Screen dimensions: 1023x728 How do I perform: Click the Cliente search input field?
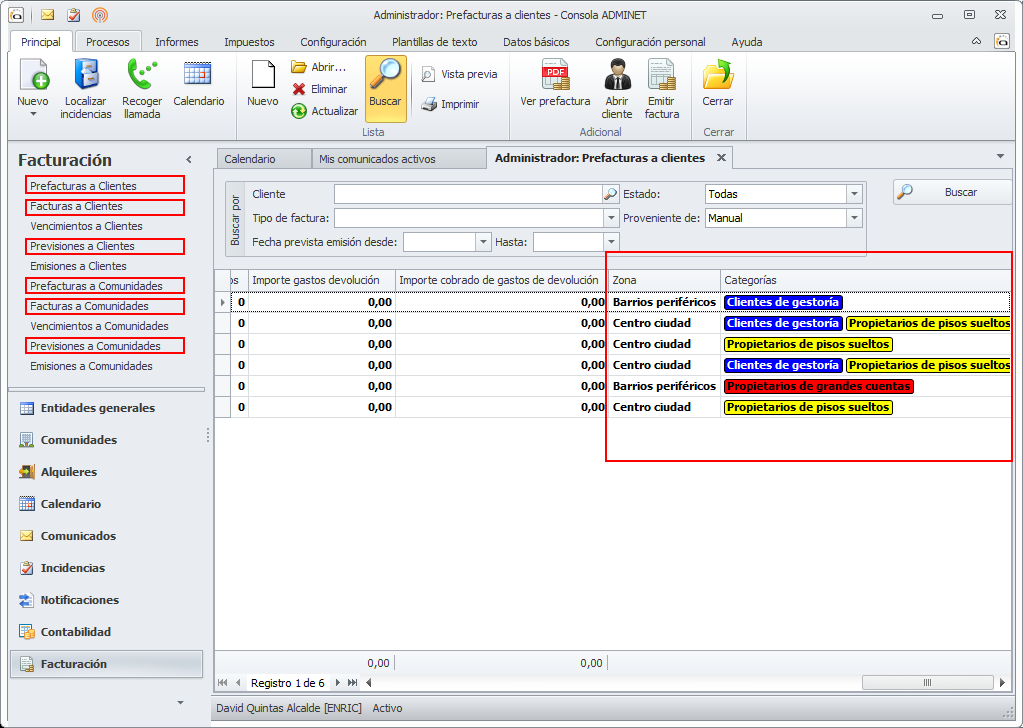[467, 194]
